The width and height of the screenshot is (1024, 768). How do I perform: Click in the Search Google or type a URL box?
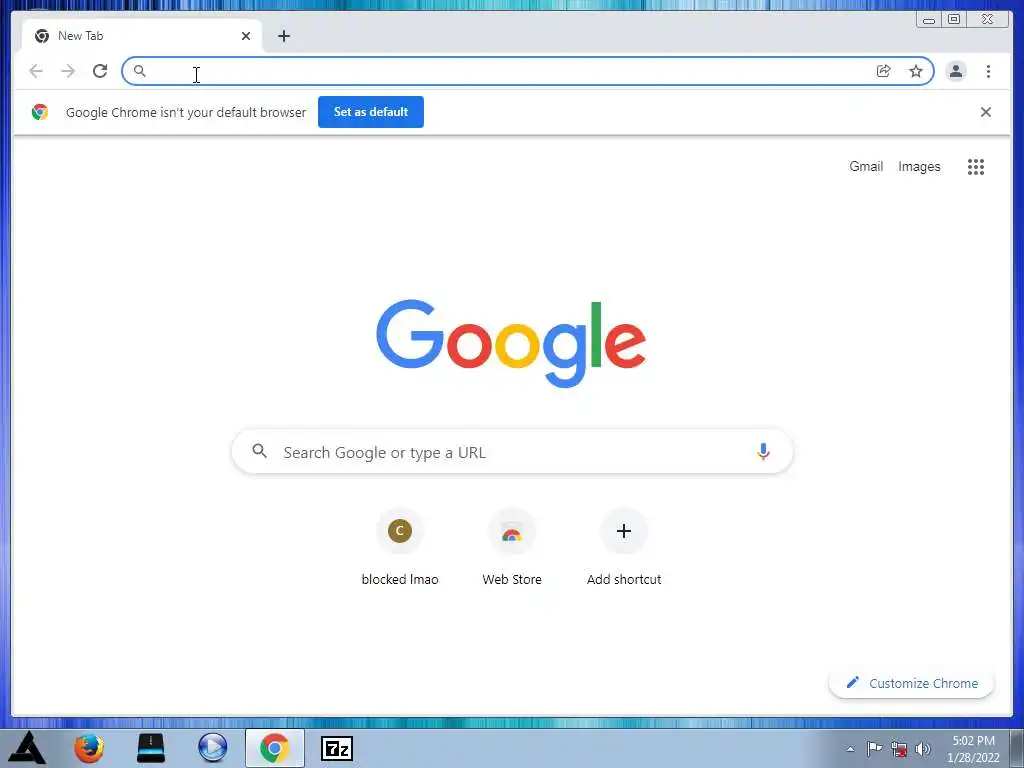512,452
